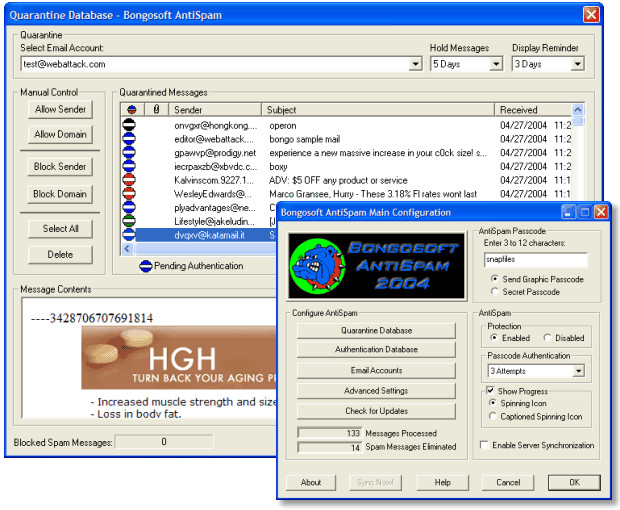
Task: Toggle Show Progress checkbox
Action: coord(490,391)
